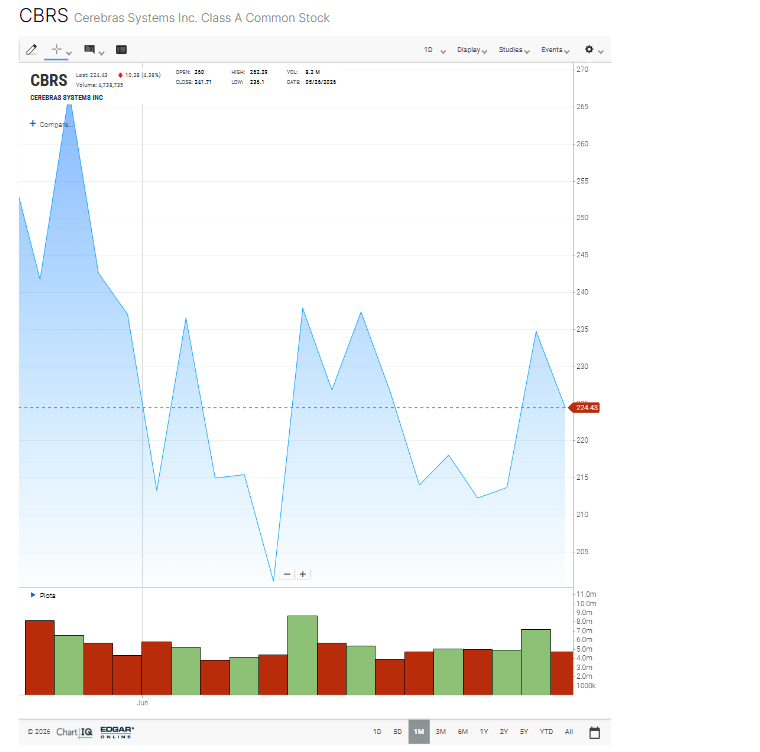Image resolution: width=760 pixels, height=752 pixels.
Task: Select the 1Y range
Action: (x=484, y=732)
